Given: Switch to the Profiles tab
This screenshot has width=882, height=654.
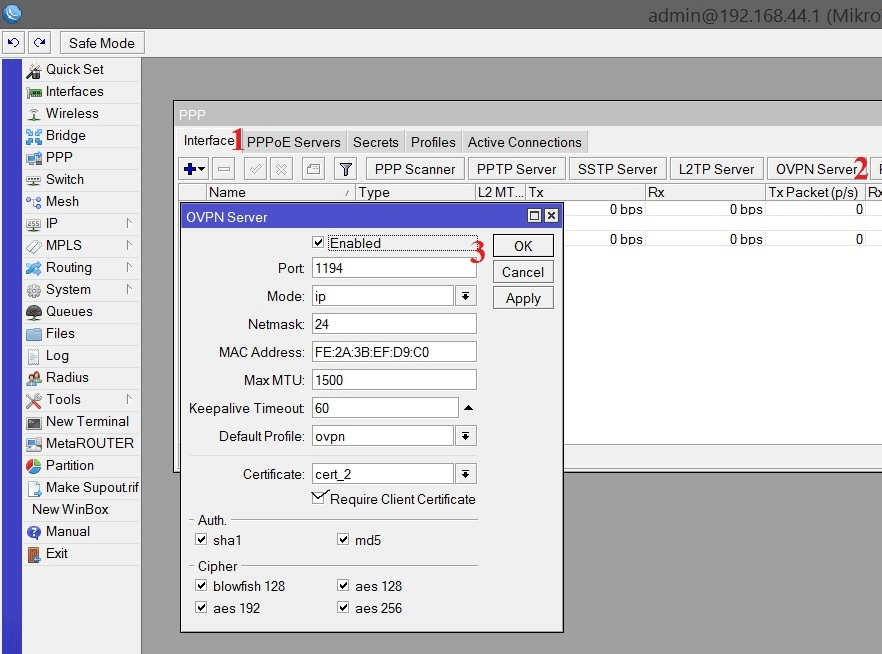Looking at the screenshot, I should [x=433, y=142].
